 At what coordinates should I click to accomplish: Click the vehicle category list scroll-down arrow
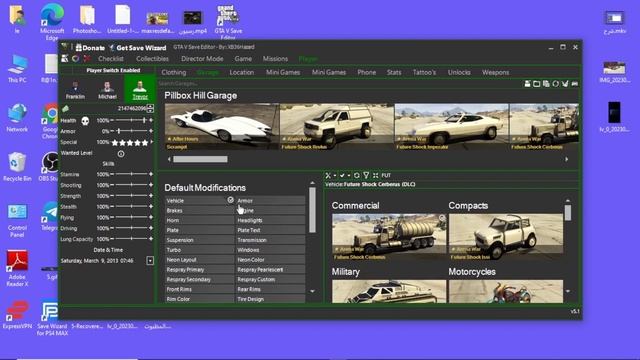(568, 291)
